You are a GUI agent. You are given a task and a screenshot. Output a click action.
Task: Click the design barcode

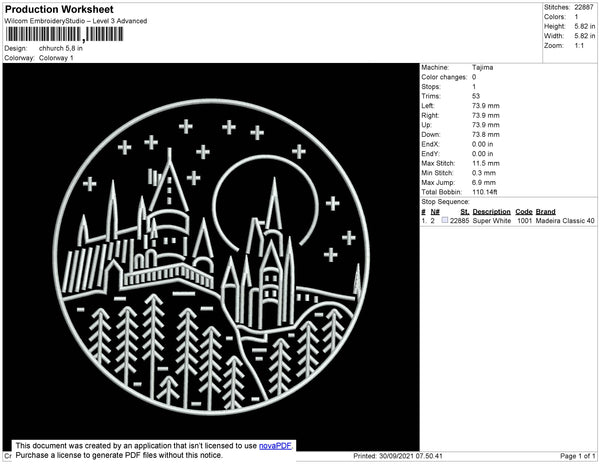(x=64, y=34)
